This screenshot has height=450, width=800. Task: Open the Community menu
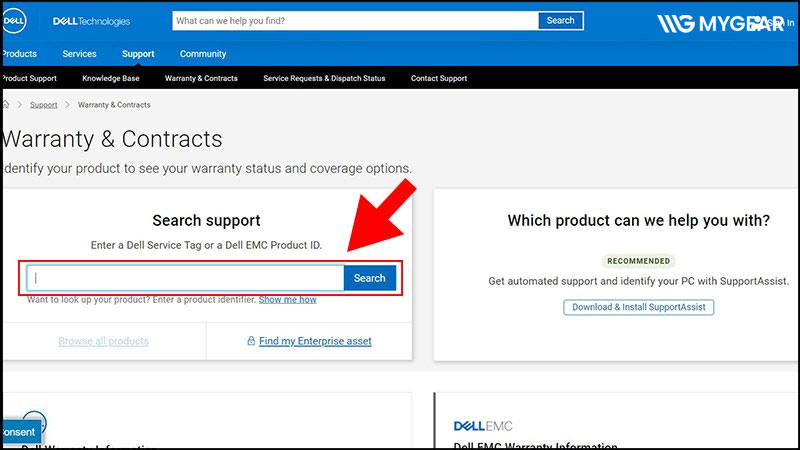click(x=203, y=54)
